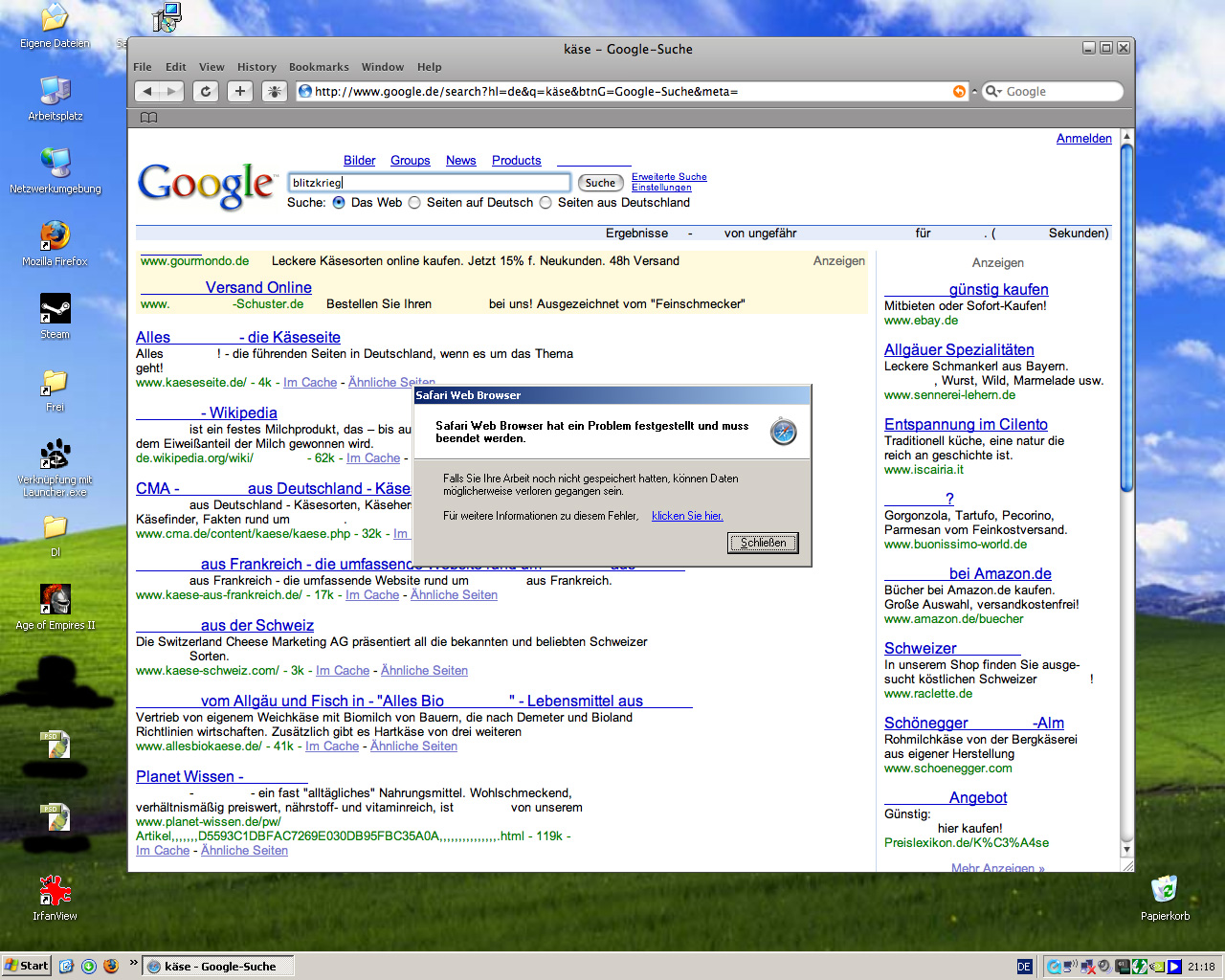The height and width of the screenshot is (980, 1225).
Task: Click the Internet Explorer quick launch icon
Action: [x=66, y=967]
